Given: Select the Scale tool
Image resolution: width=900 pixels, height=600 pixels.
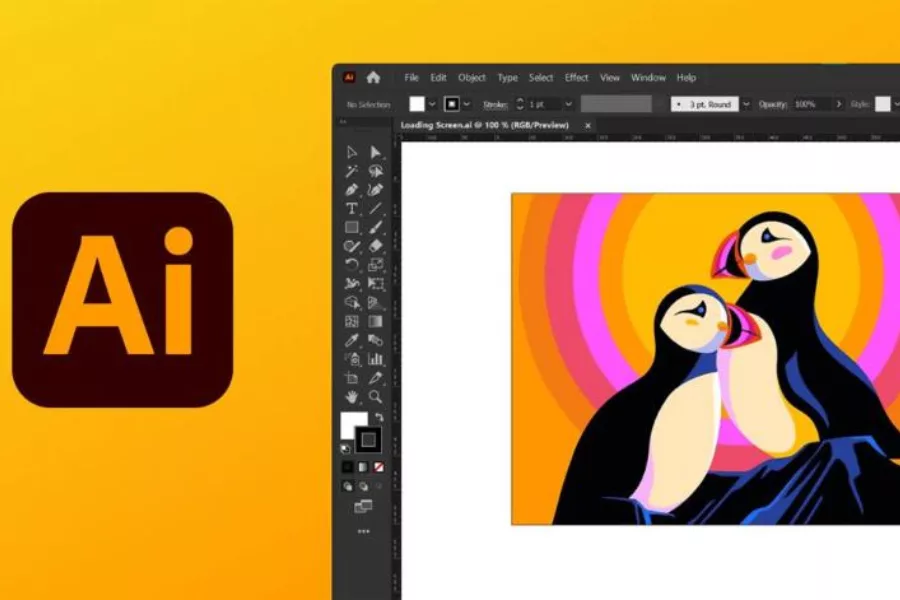Looking at the screenshot, I should pos(375,265).
